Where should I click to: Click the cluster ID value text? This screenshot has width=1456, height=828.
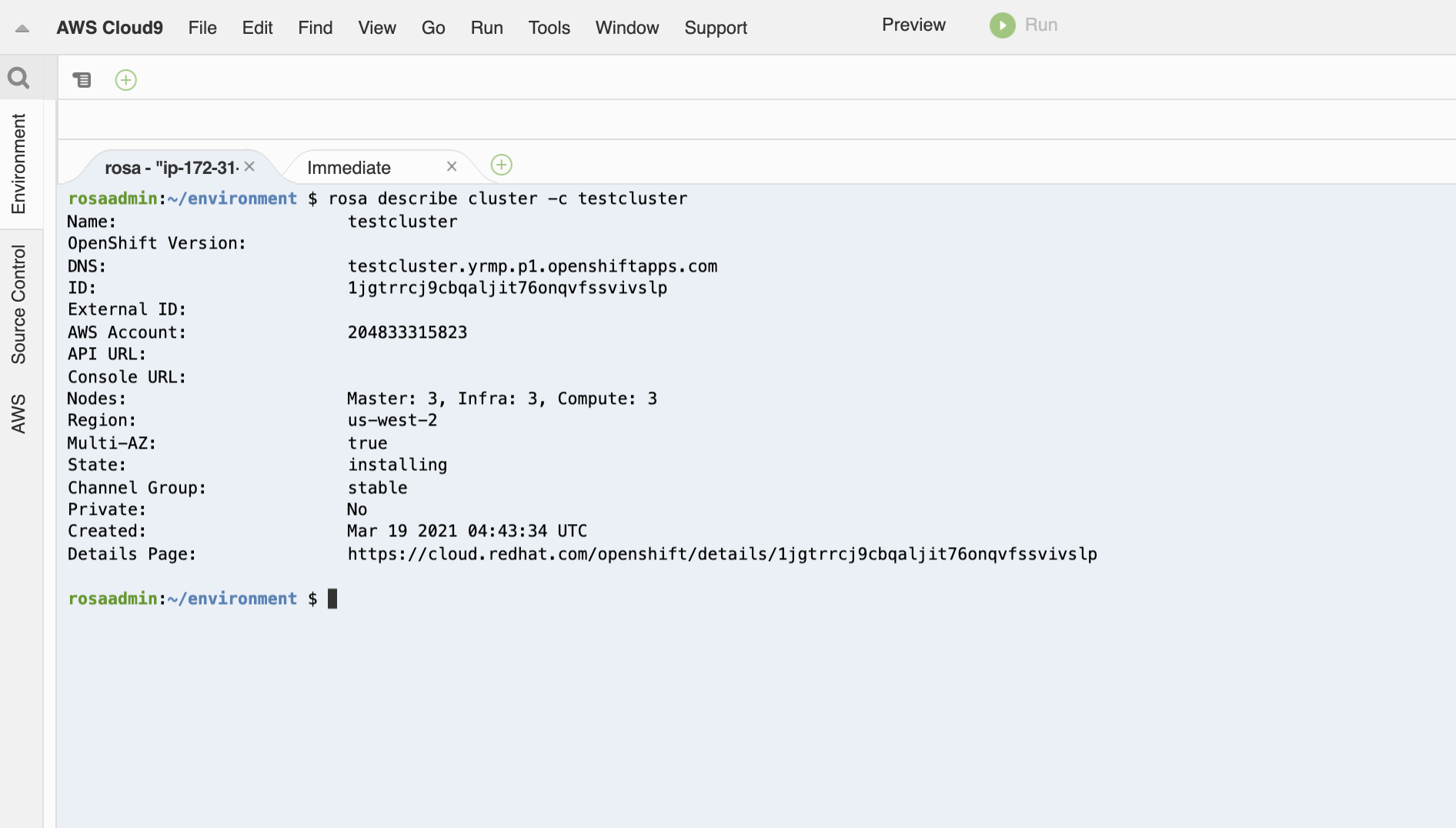pos(507,288)
